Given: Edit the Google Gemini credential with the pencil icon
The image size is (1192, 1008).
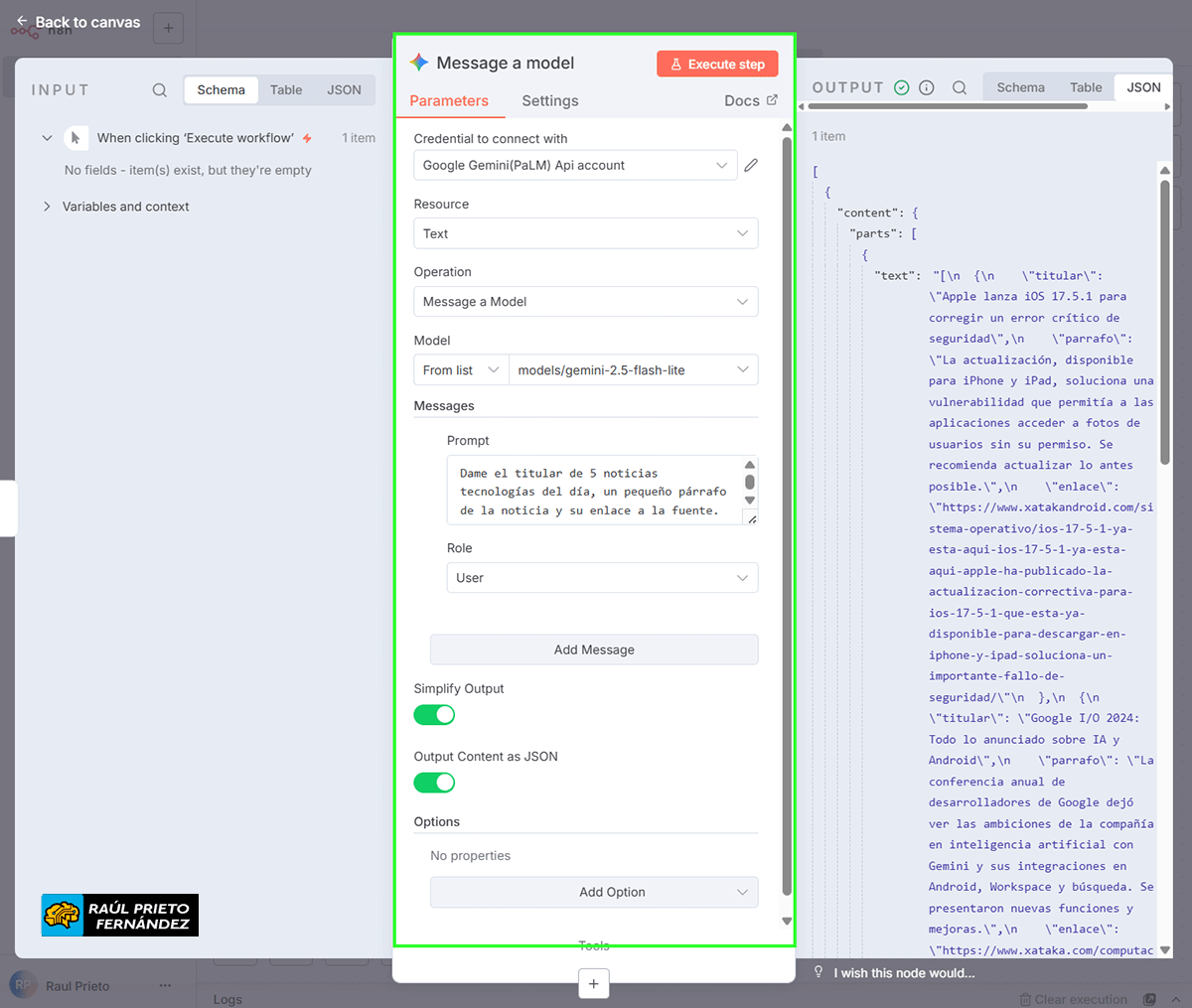Looking at the screenshot, I should point(751,165).
